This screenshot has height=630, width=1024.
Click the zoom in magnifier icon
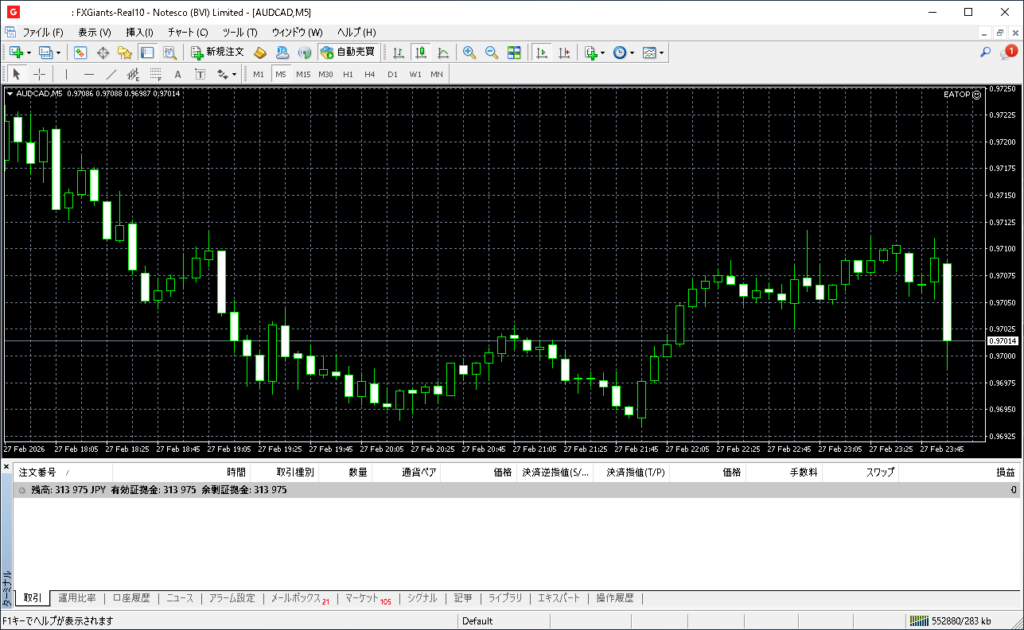468,52
